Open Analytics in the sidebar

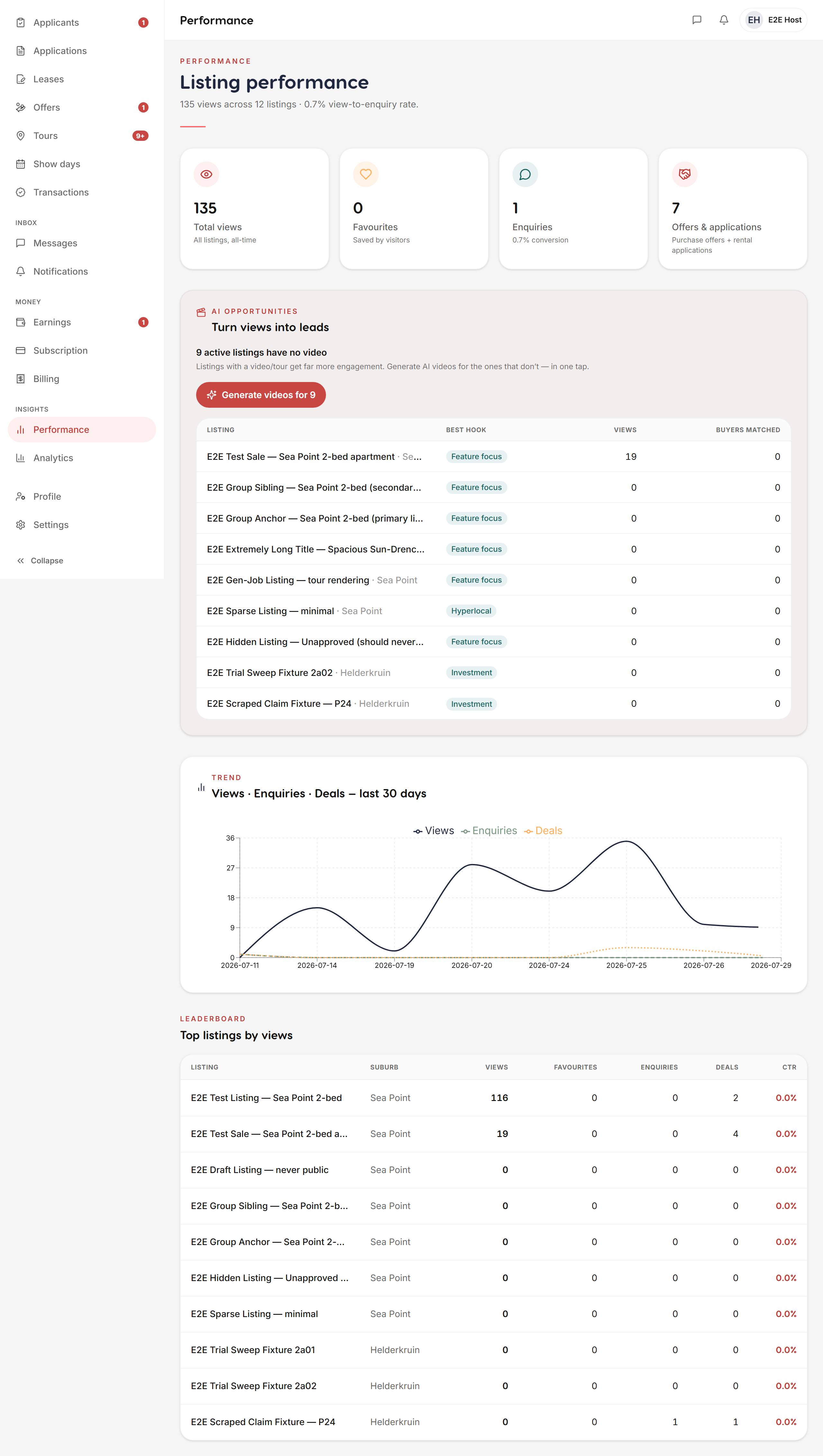pyautogui.click(x=82, y=458)
